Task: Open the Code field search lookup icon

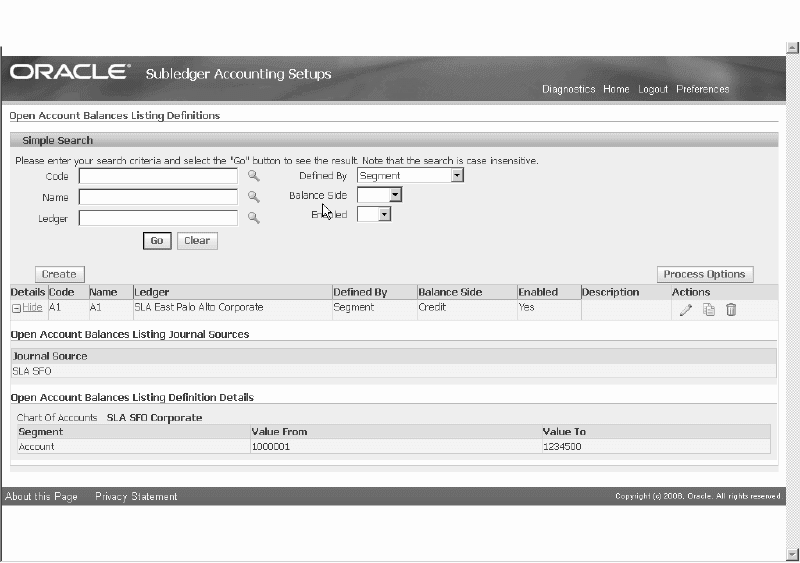Action: click(254, 176)
